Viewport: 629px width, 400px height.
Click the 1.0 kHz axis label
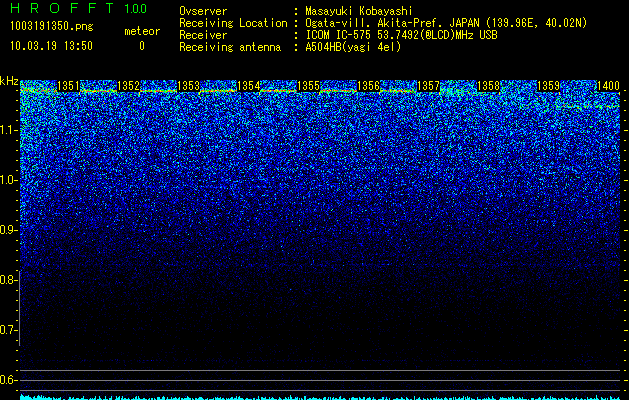pos(9,180)
